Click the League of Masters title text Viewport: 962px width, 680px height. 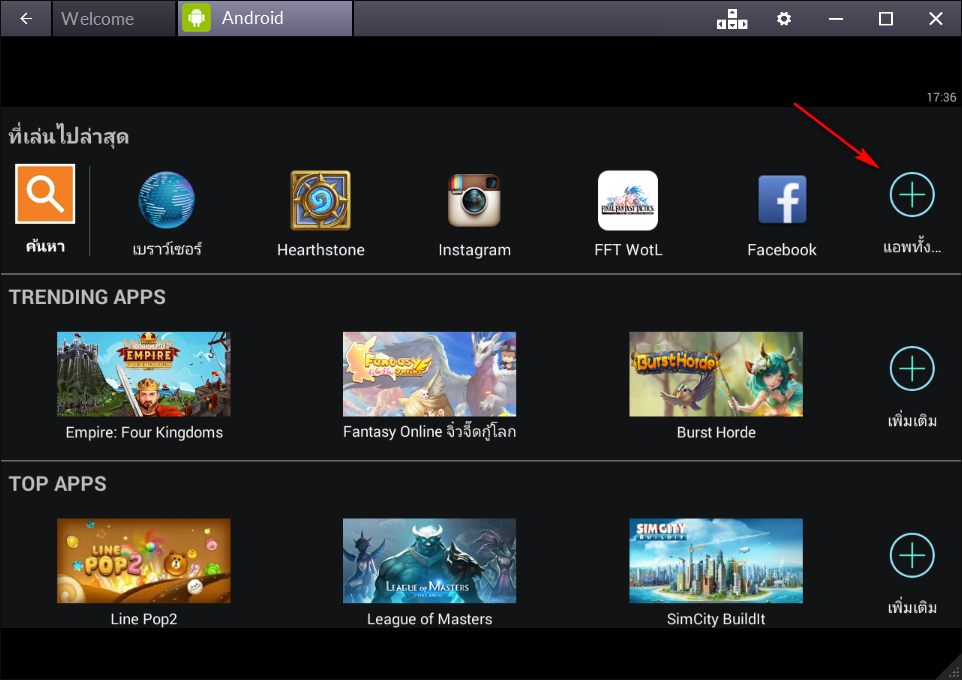[x=429, y=619]
